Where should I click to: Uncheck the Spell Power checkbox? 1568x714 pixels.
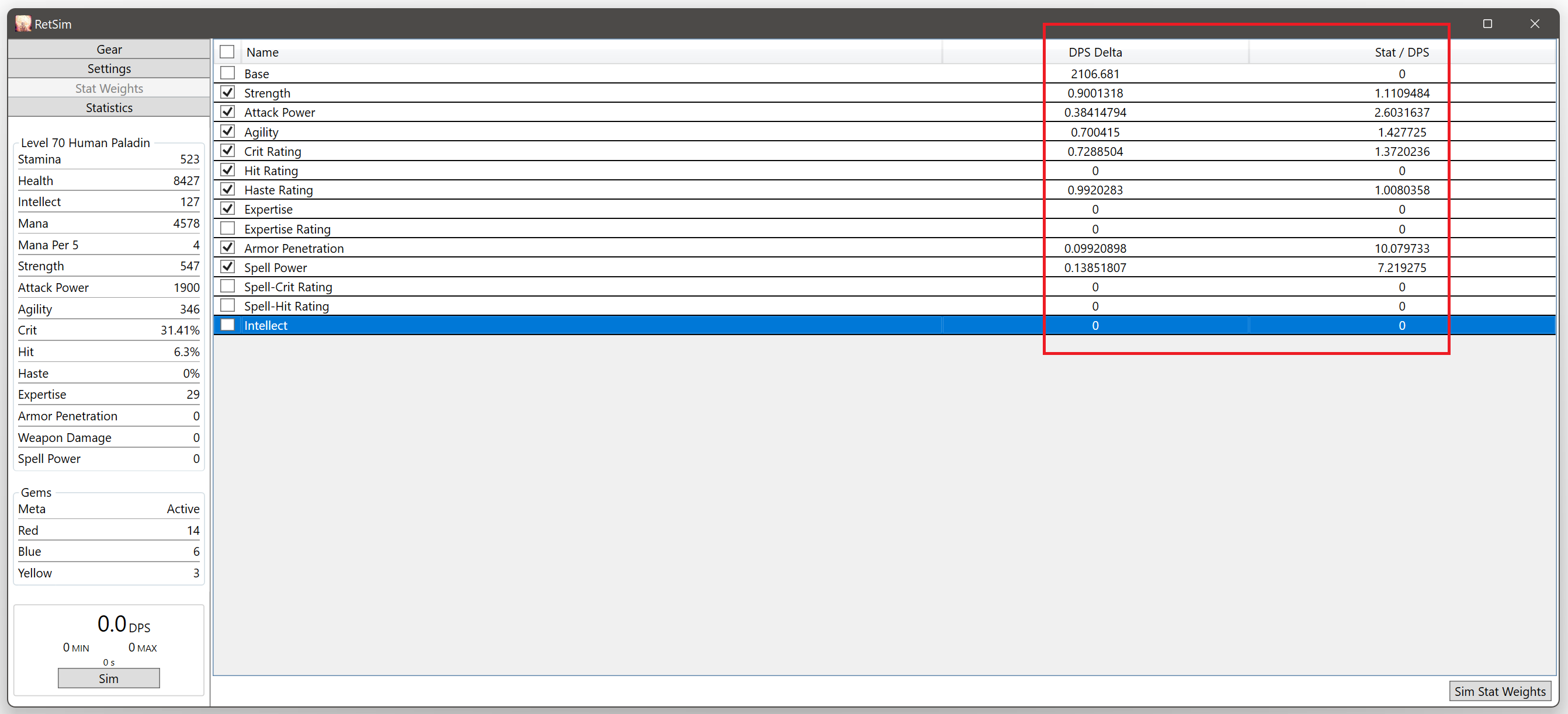coord(227,267)
